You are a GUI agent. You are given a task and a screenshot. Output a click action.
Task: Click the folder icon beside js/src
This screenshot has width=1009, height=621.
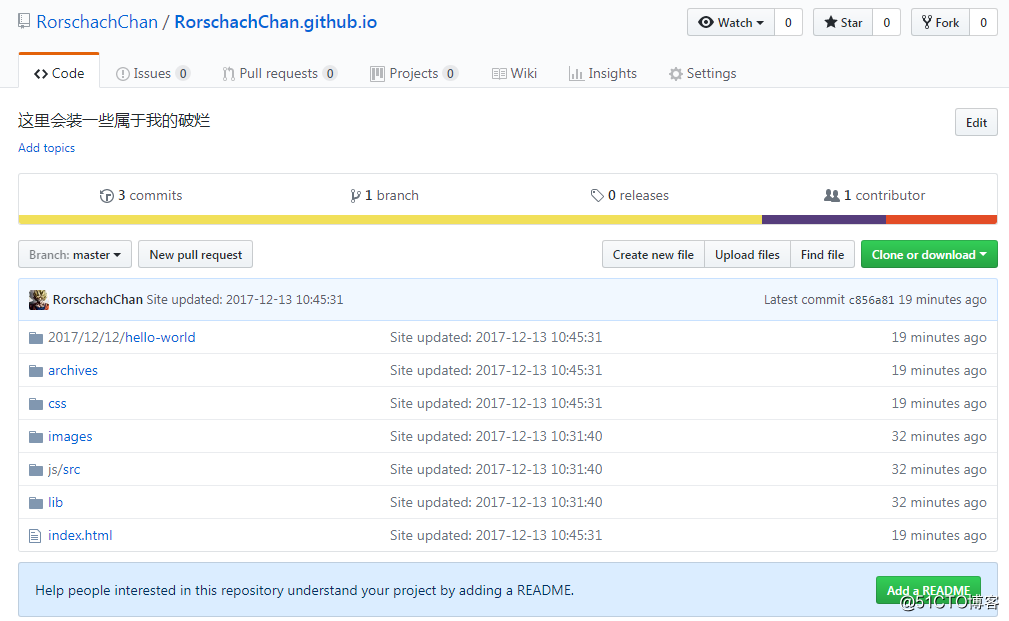[x=36, y=470]
